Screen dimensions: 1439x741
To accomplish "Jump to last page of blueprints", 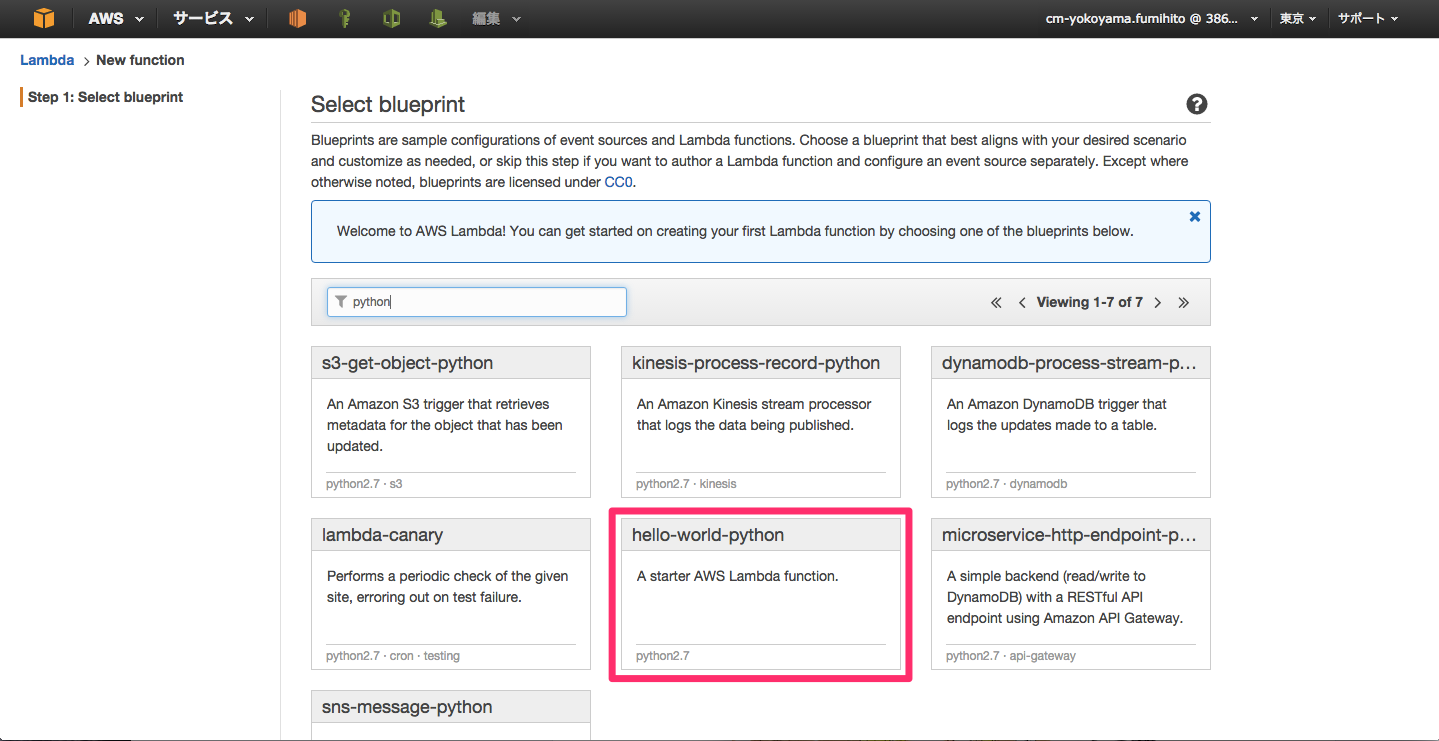I will [1184, 303].
